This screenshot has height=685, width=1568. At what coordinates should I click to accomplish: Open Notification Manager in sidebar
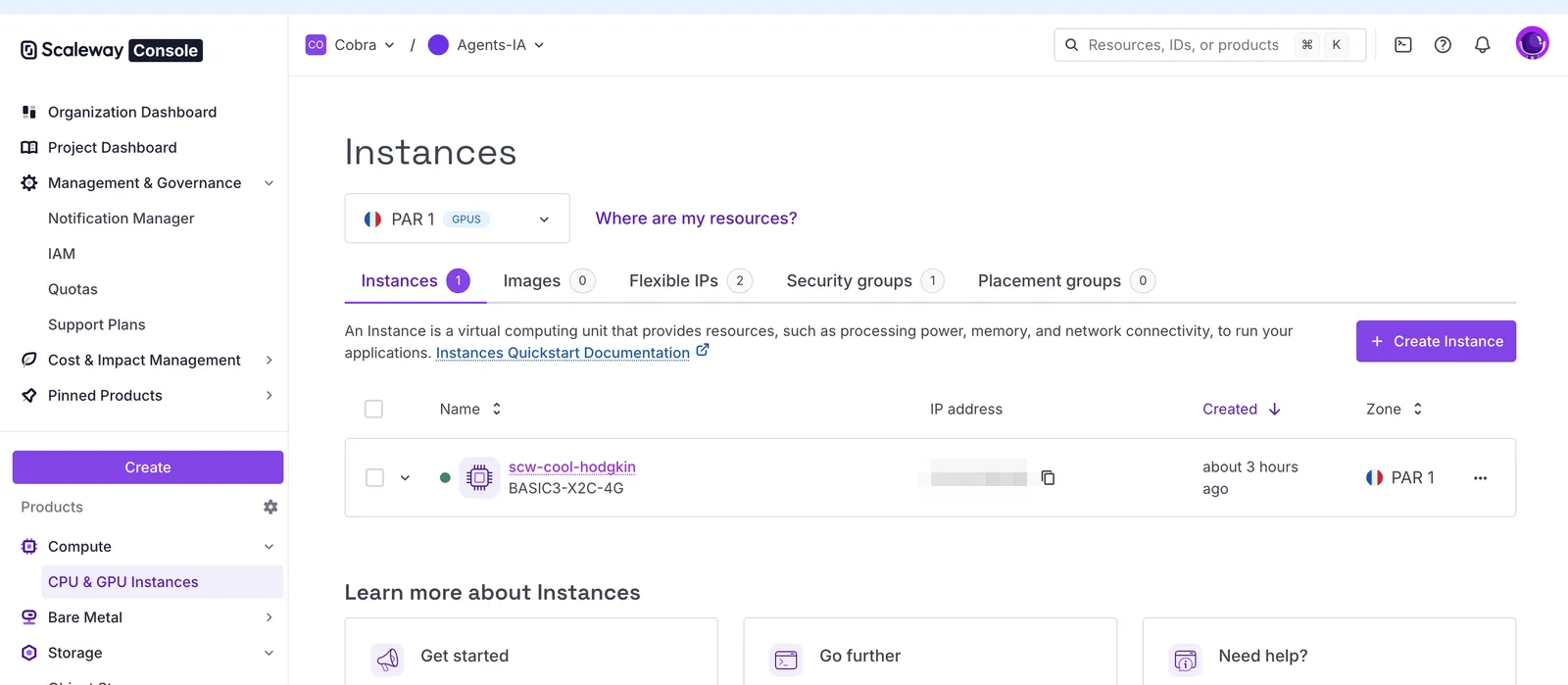pyautogui.click(x=122, y=219)
